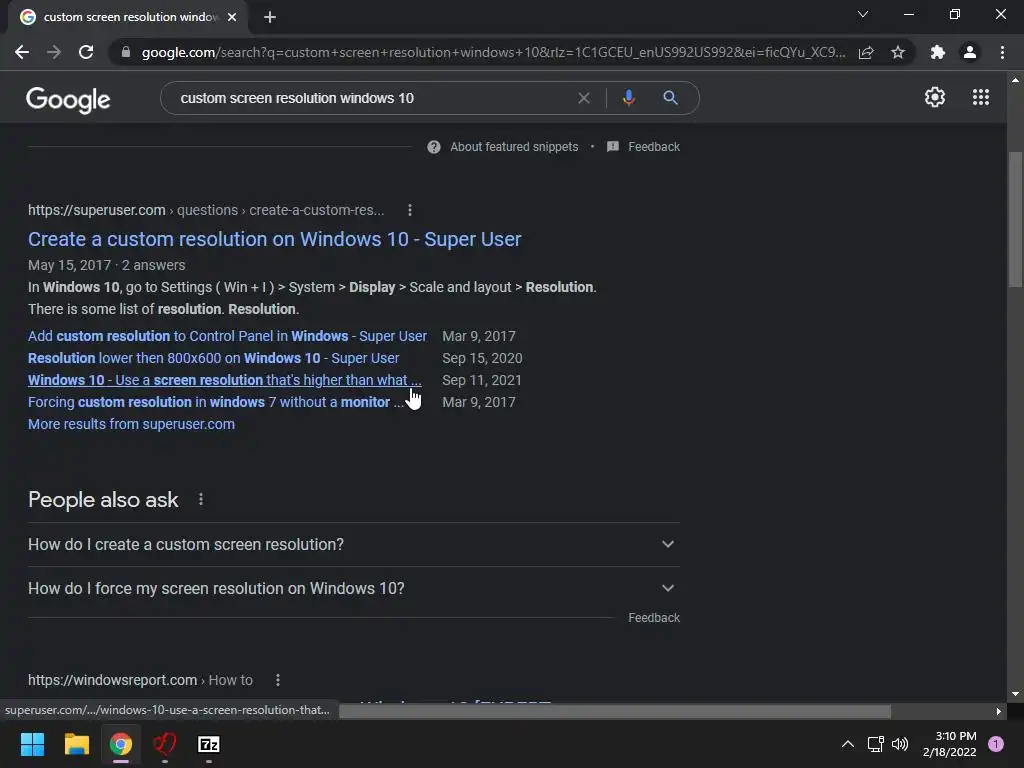Expand 'How do I force my screen resolution'
Screen dimensions: 1024x768
(353, 588)
